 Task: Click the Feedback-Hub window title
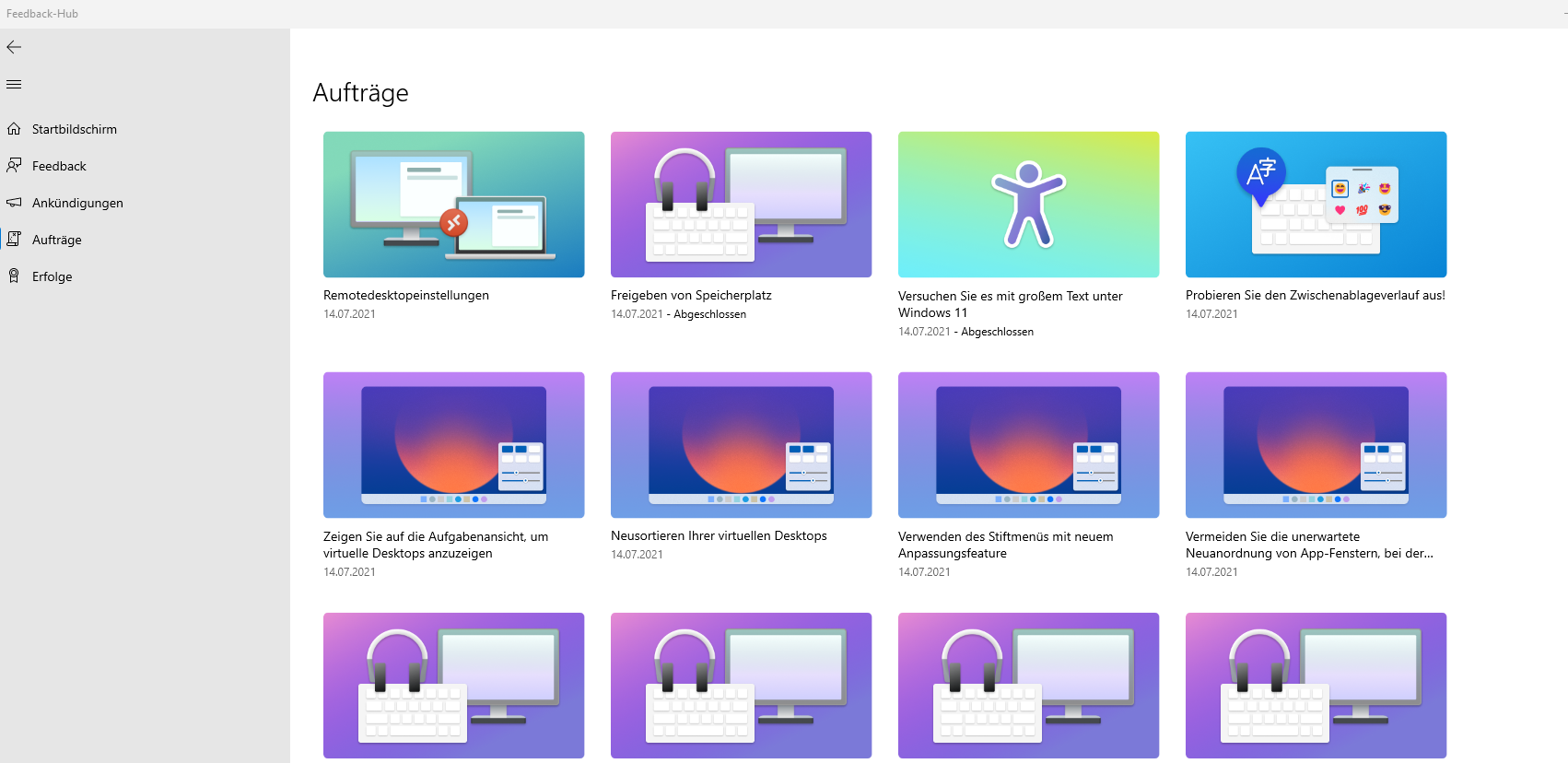click(x=42, y=14)
